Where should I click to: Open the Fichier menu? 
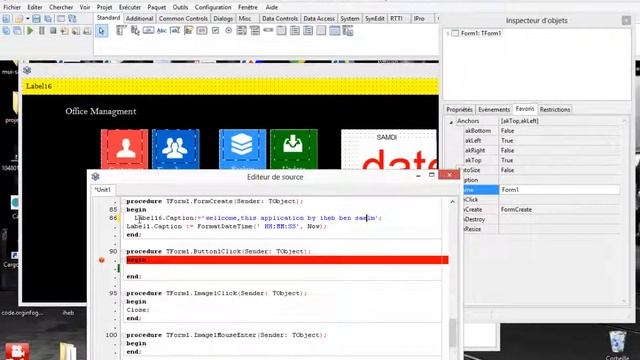tap(12, 7)
